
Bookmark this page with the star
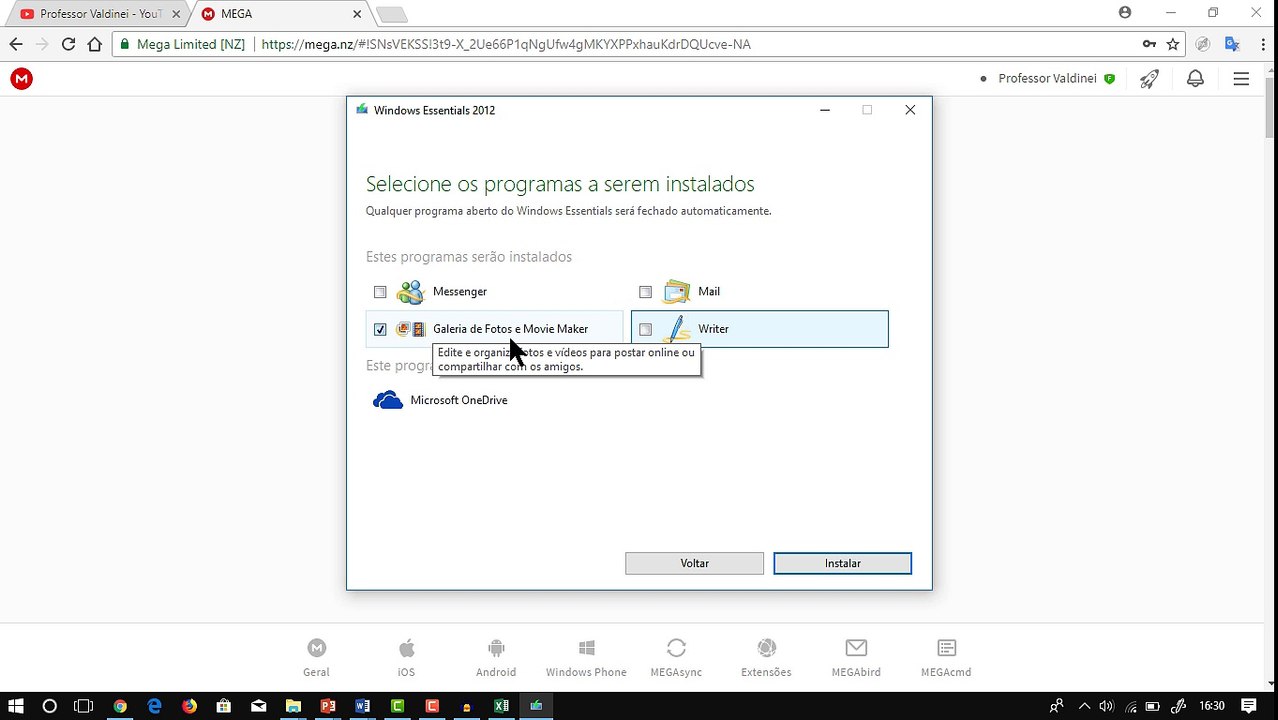(x=1173, y=44)
